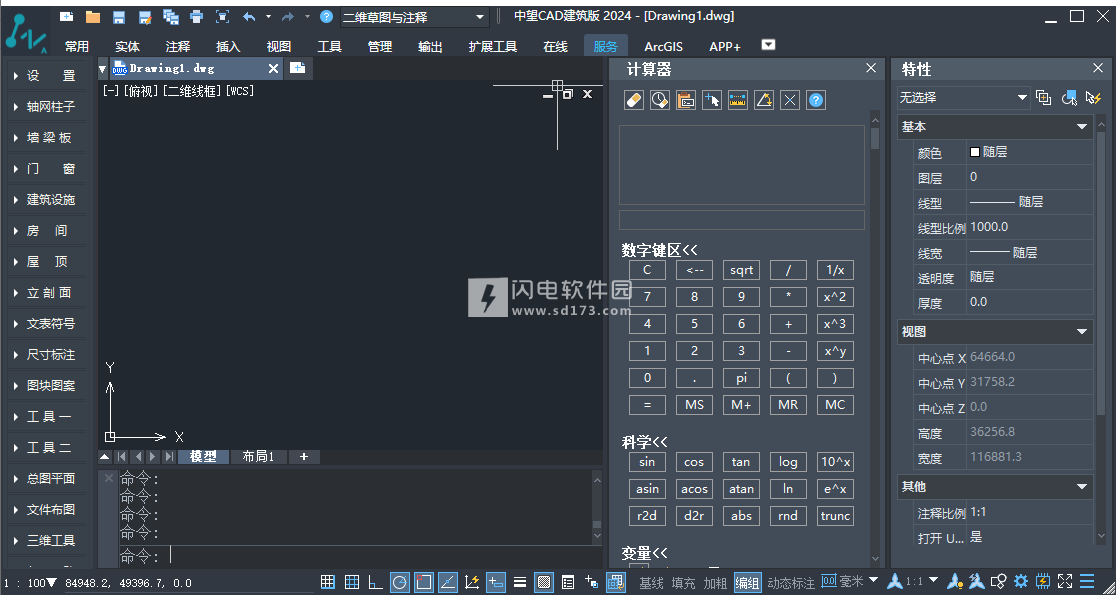The image size is (1116, 595).
Task: Open the 扩展工具 ribbon tab
Action: 493,47
